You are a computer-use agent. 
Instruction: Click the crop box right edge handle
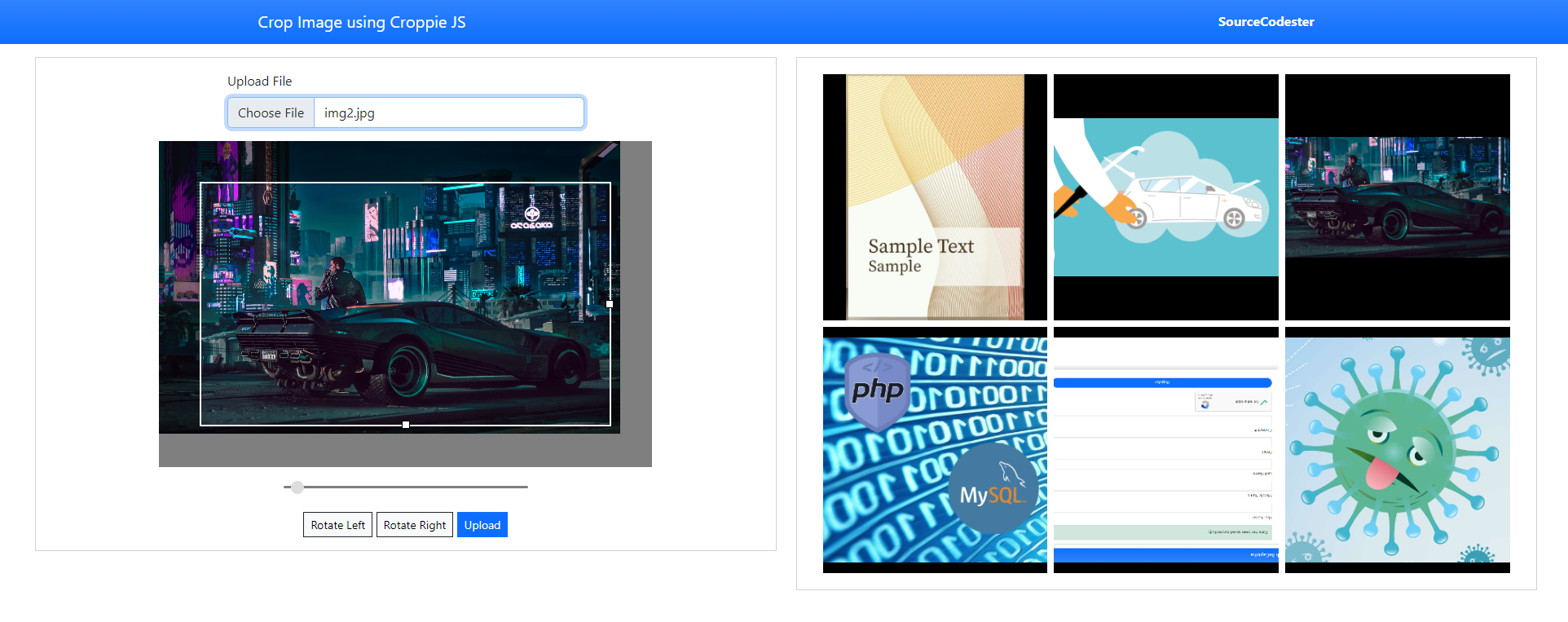[x=610, y=304]
